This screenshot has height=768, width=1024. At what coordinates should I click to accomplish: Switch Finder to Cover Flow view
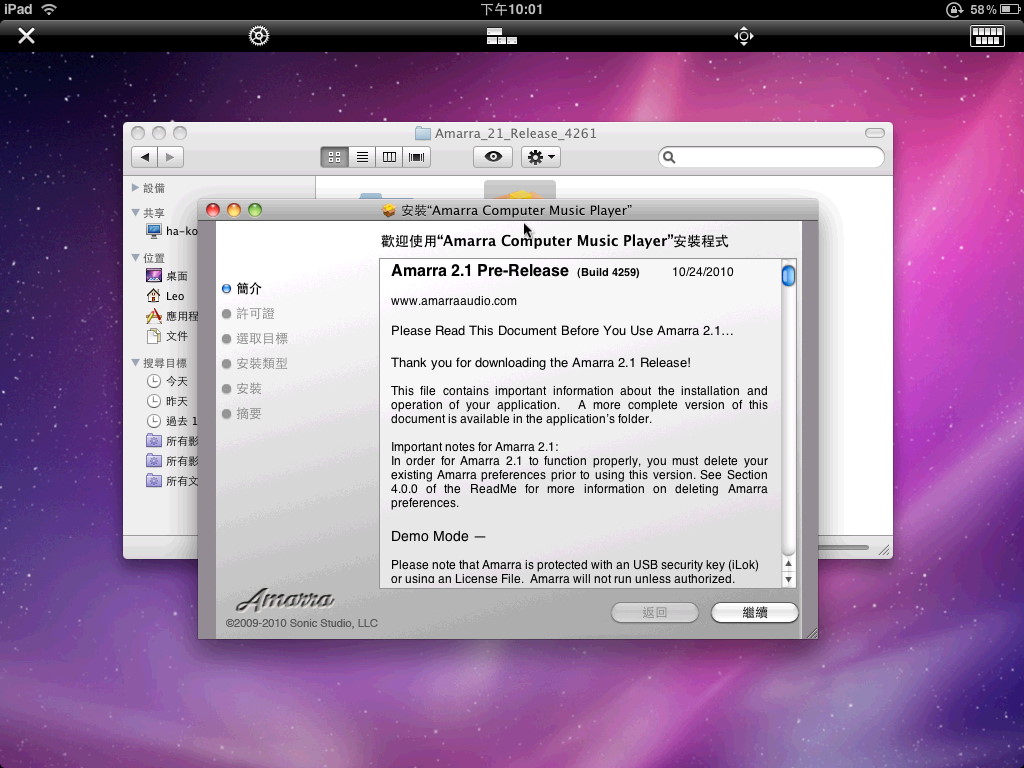coord(417,157)
